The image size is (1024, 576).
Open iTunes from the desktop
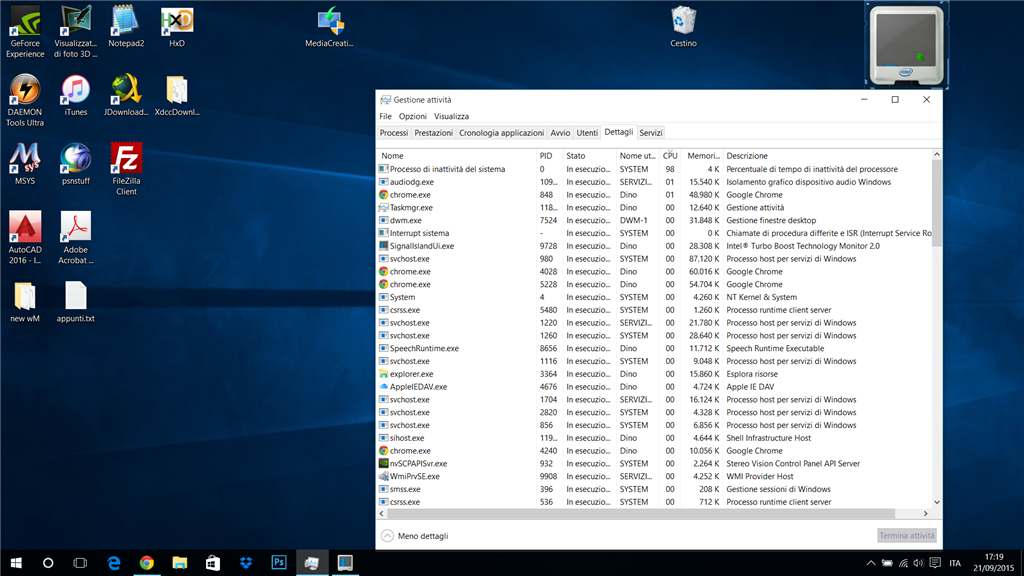tap(76, 95)
